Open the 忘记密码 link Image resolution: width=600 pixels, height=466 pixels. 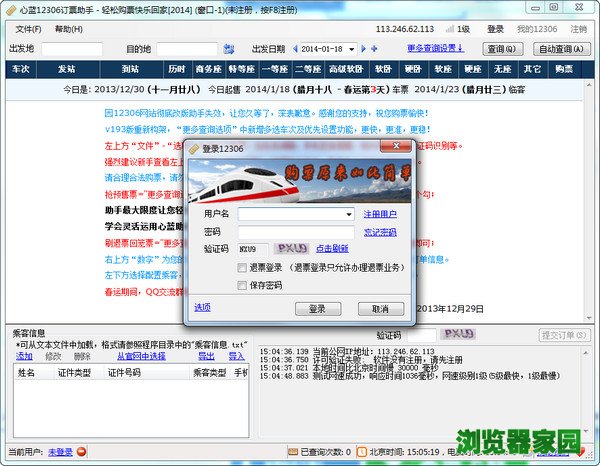[380, 232]
